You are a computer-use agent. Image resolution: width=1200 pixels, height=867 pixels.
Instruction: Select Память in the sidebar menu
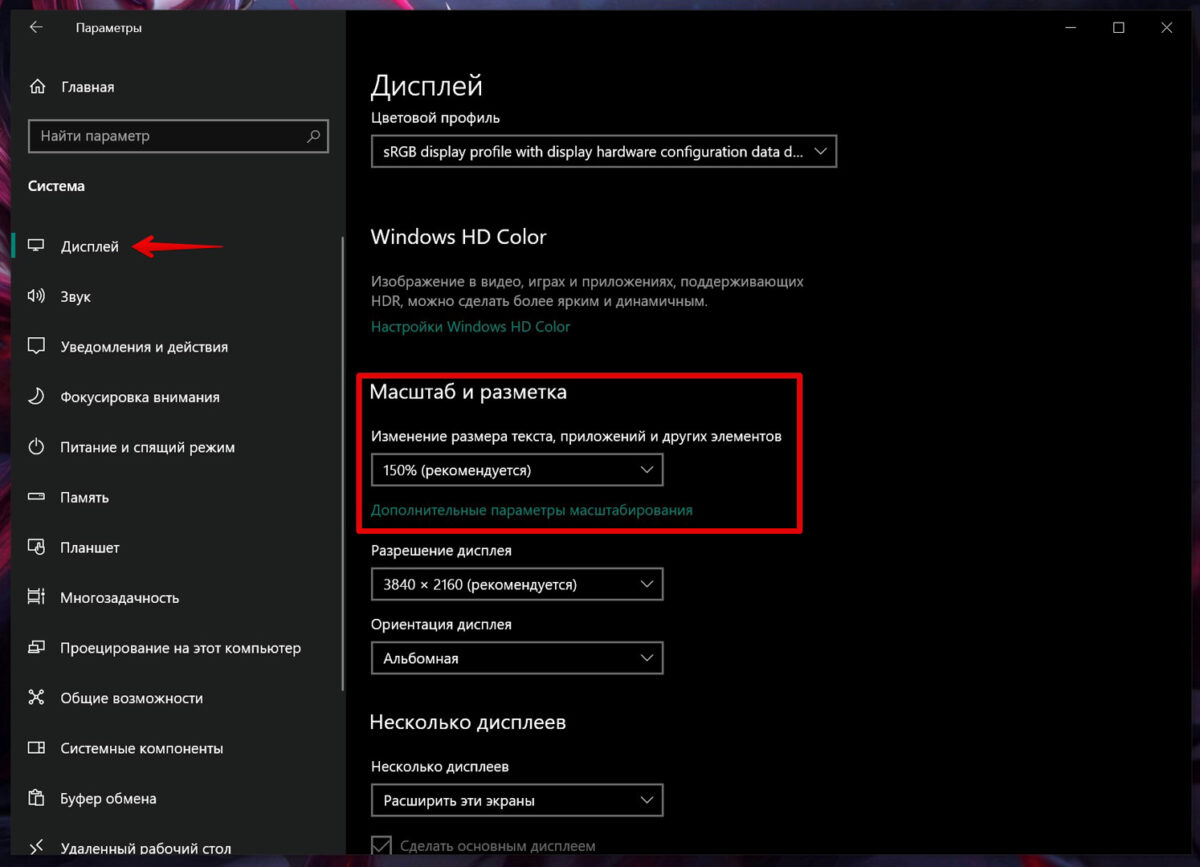pyautogui.click(x=84, y=497)
